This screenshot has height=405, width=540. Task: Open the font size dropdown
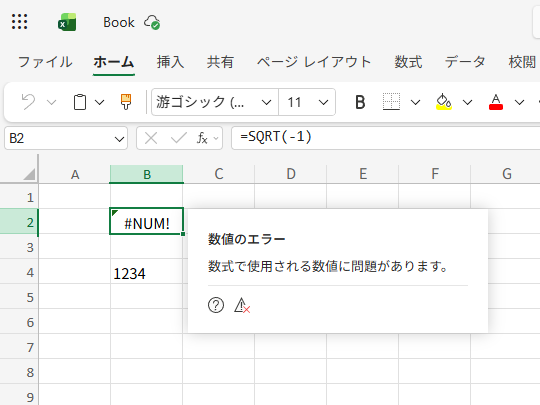click(323, 102)
